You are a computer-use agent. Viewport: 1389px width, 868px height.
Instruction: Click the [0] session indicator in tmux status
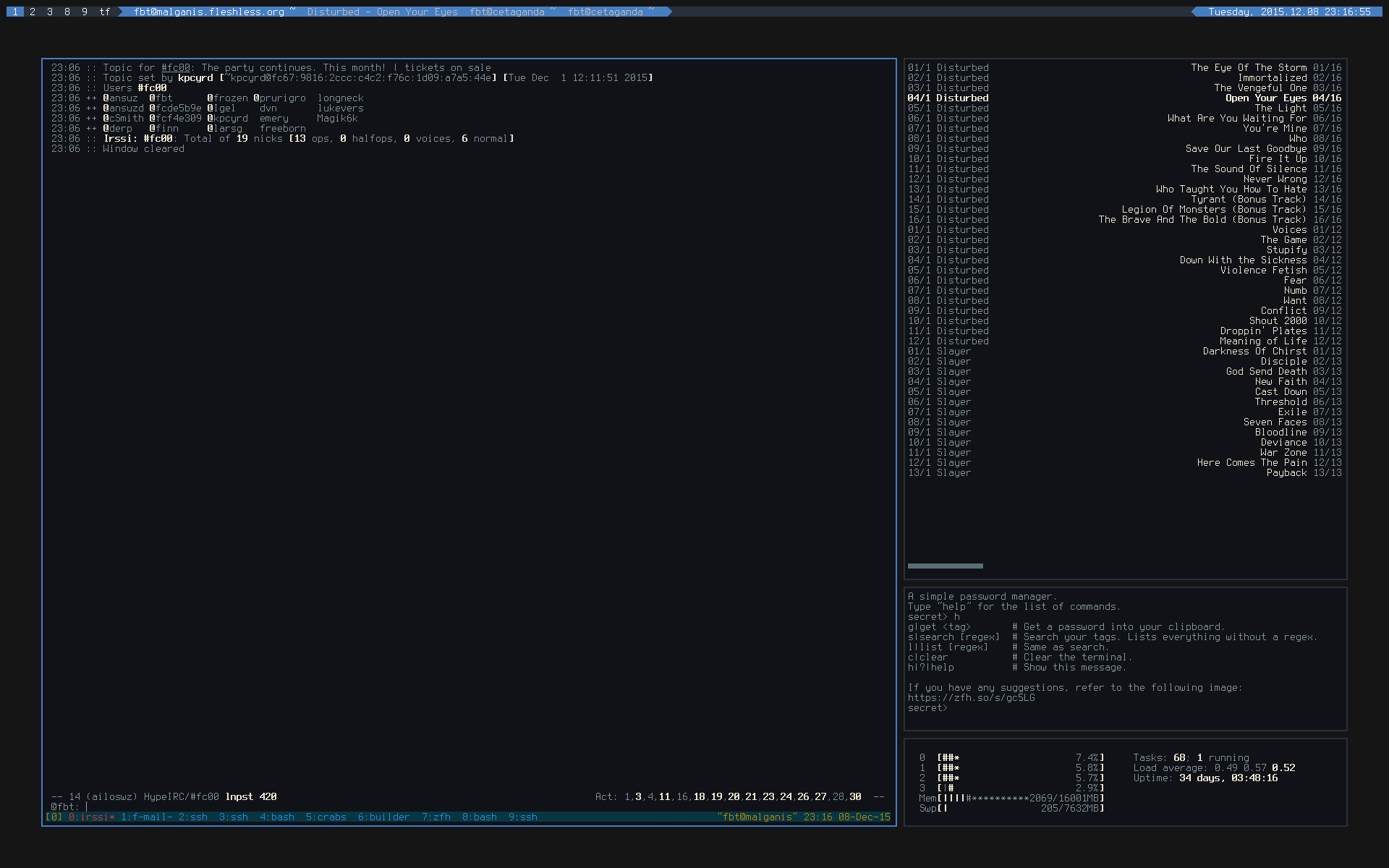53,817
